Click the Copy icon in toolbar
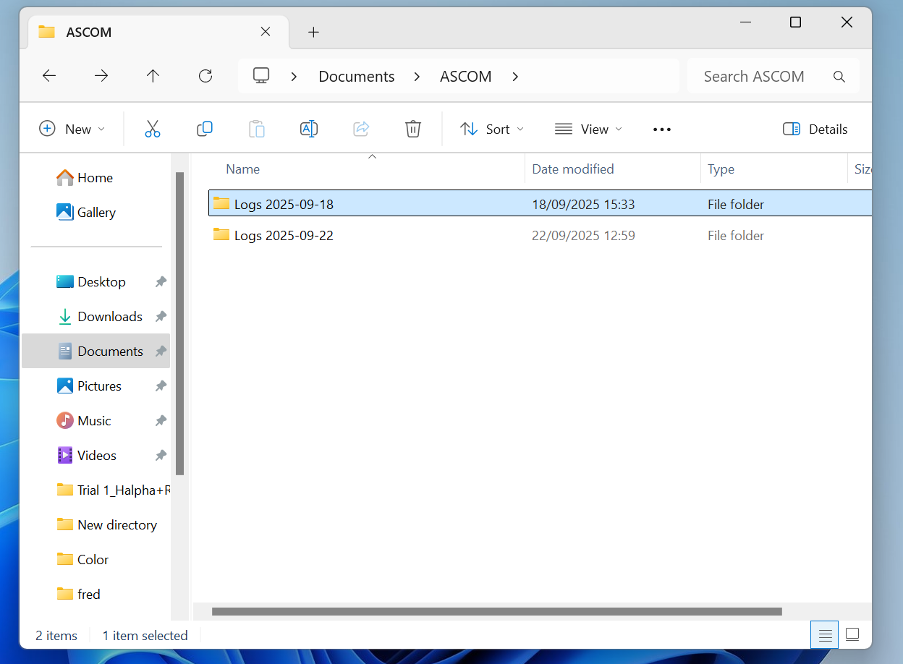Screen dimensions: 904x664 [x=205, y=129]
